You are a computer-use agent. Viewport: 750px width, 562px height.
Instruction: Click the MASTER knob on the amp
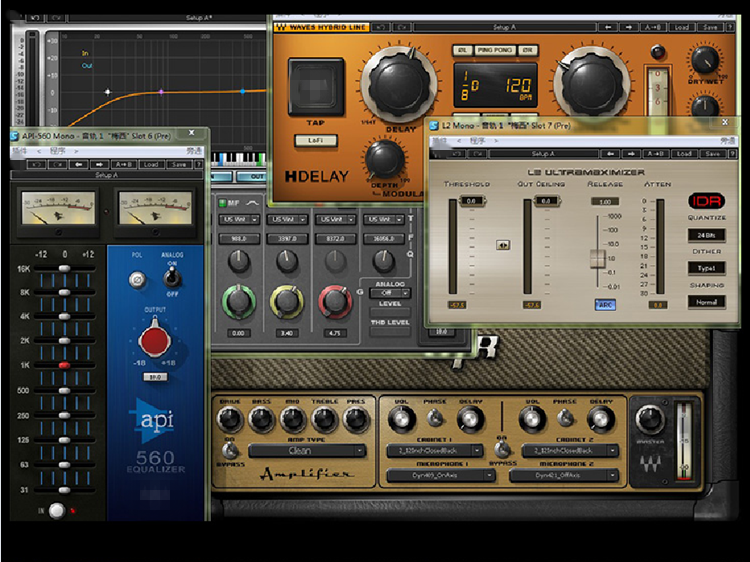coord(650,419)
